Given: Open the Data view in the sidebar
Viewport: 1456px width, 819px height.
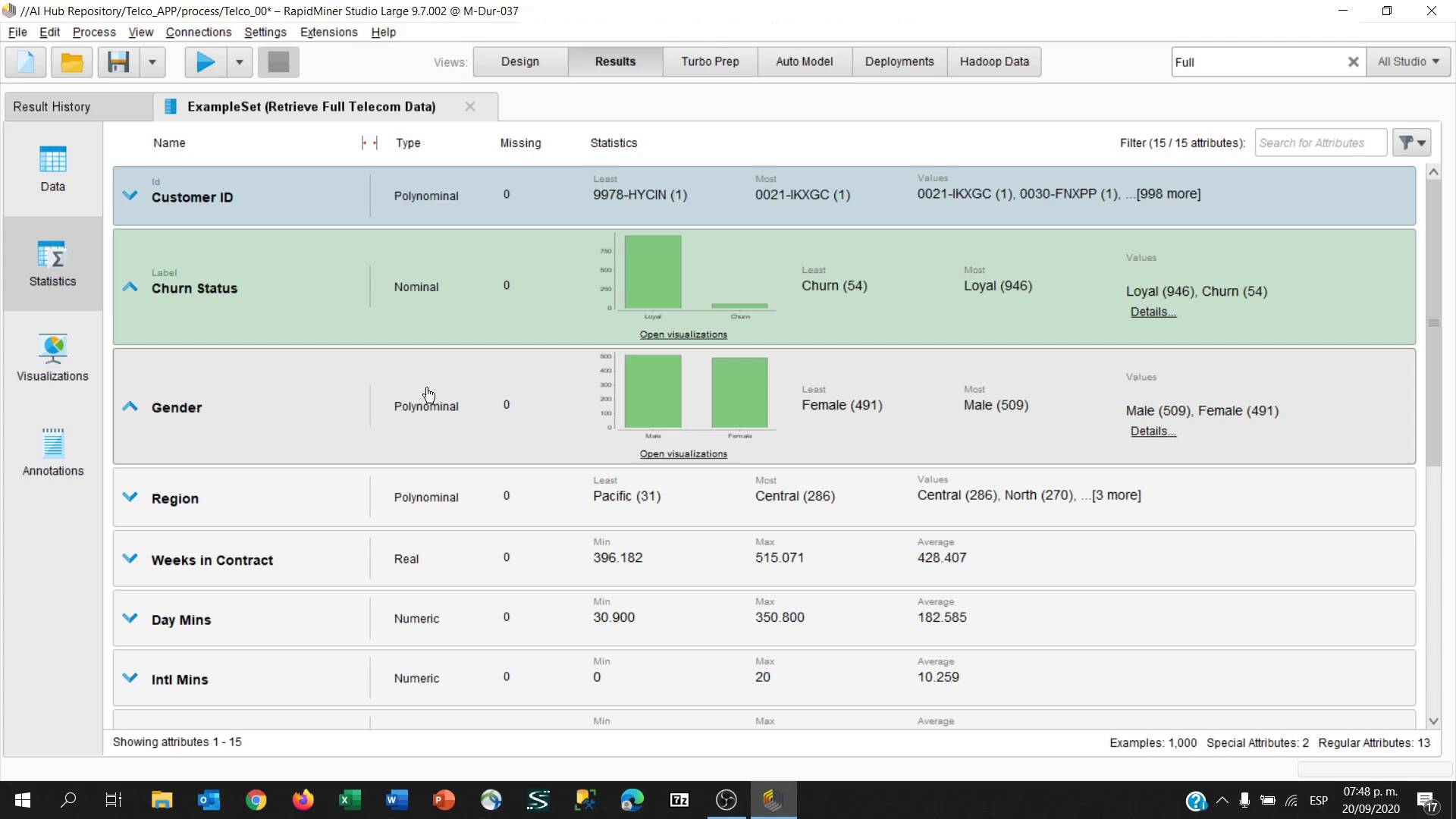Looking at the screenshot, I should point(52,168).
